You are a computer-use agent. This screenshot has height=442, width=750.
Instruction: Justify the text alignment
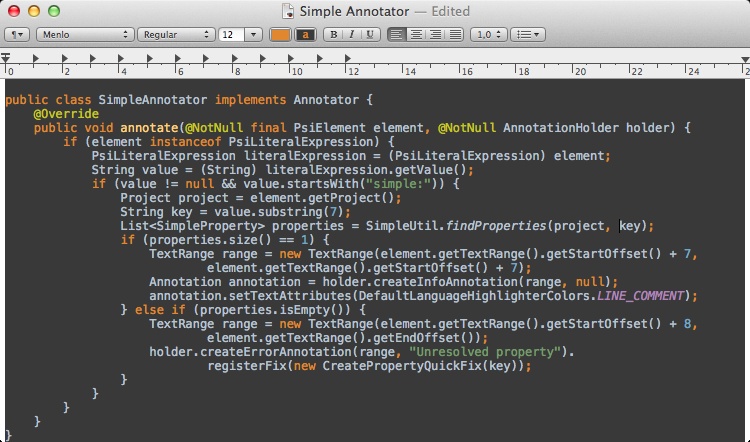point(455,34)
